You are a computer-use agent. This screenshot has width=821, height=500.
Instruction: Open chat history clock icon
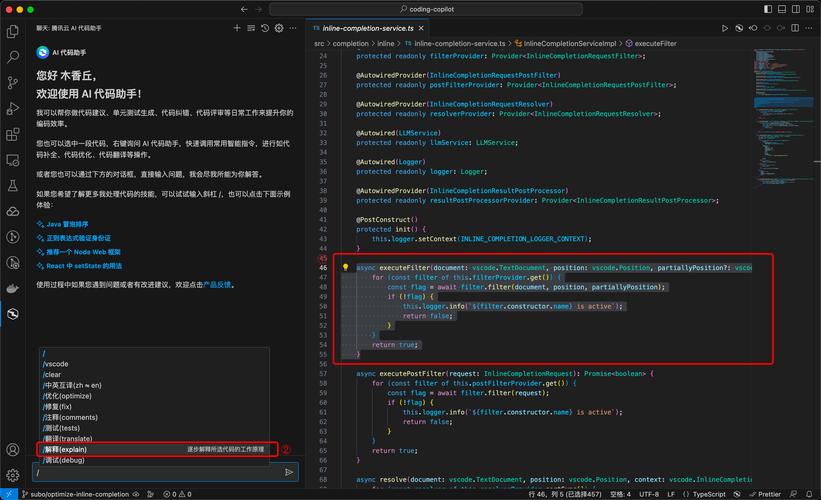click(265, 28)
